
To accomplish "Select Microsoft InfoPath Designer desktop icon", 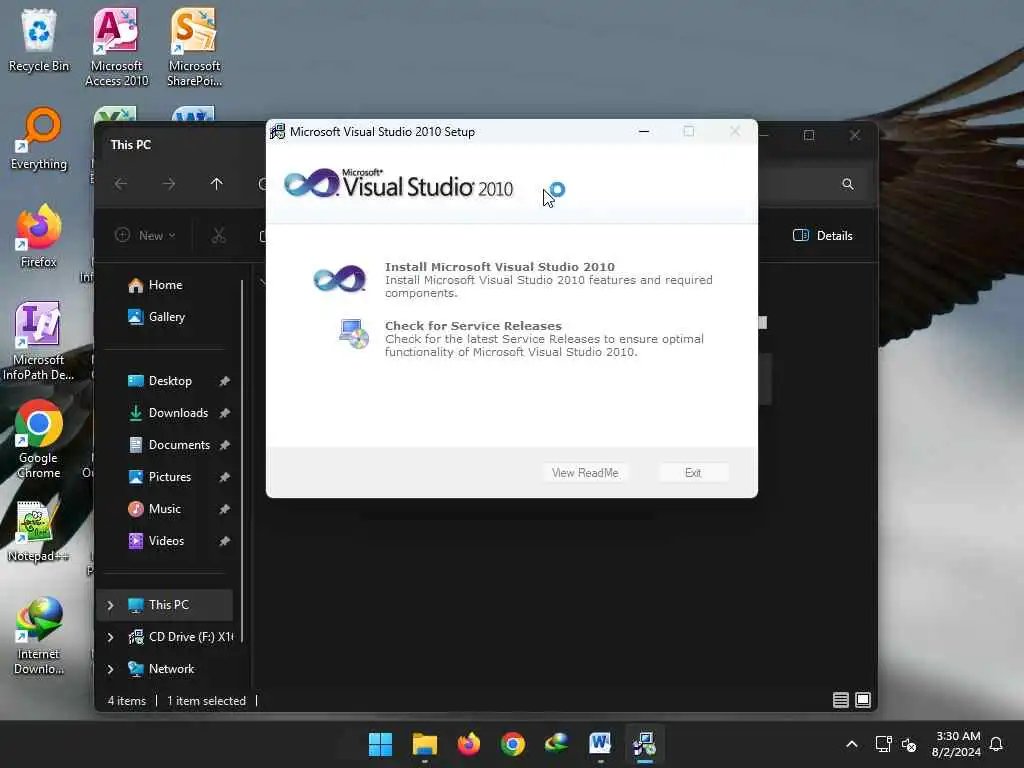I will pyautogui.click(x=39, y=341).
